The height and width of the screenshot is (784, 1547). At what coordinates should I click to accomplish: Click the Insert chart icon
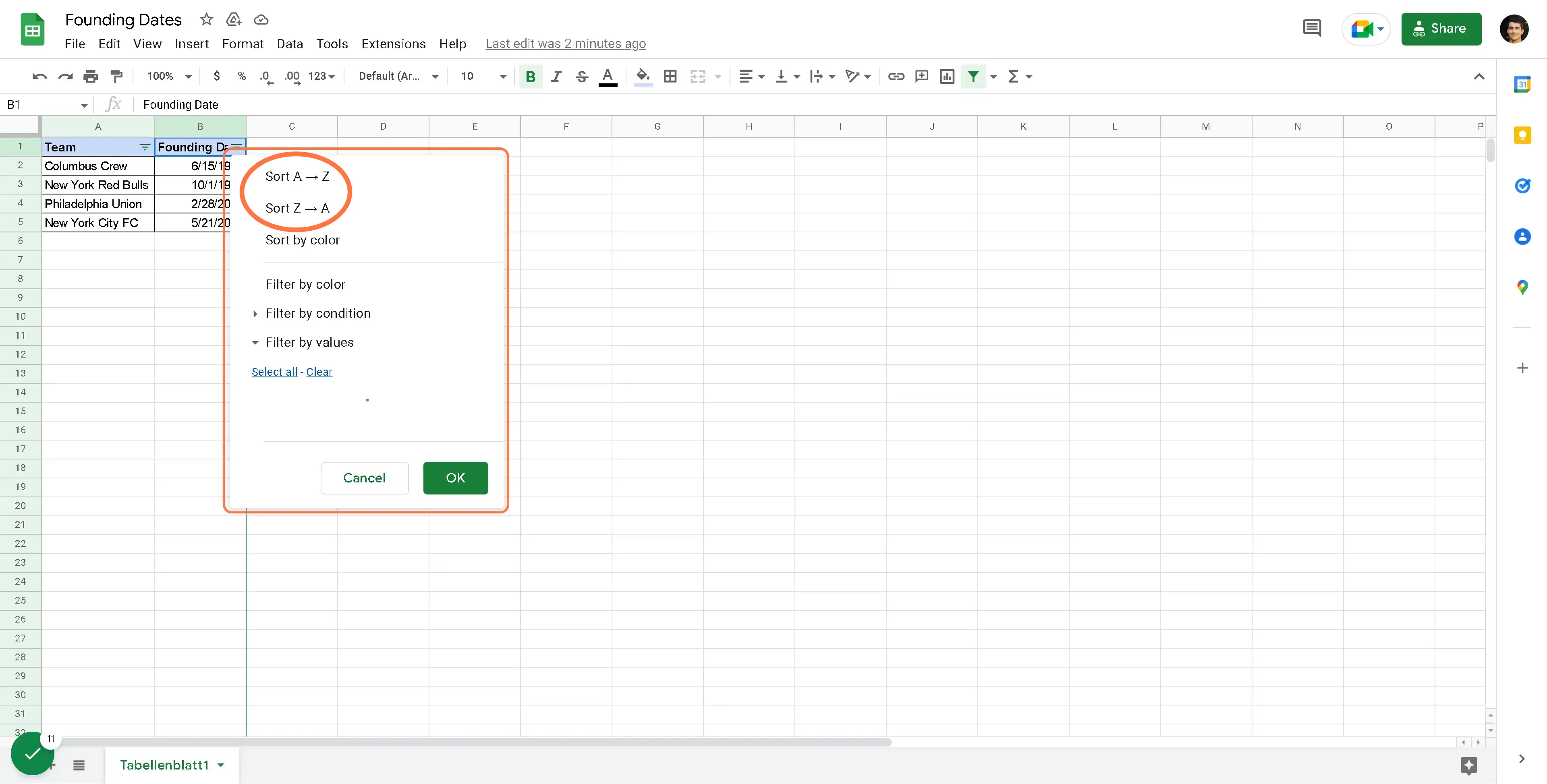(x=947, y=76)
